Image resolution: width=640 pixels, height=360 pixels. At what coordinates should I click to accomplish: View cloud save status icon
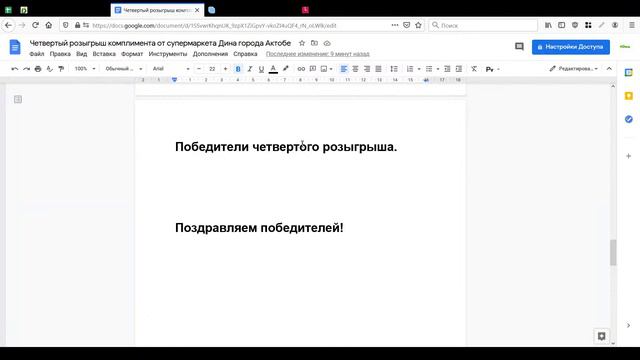tap(327, 43)
